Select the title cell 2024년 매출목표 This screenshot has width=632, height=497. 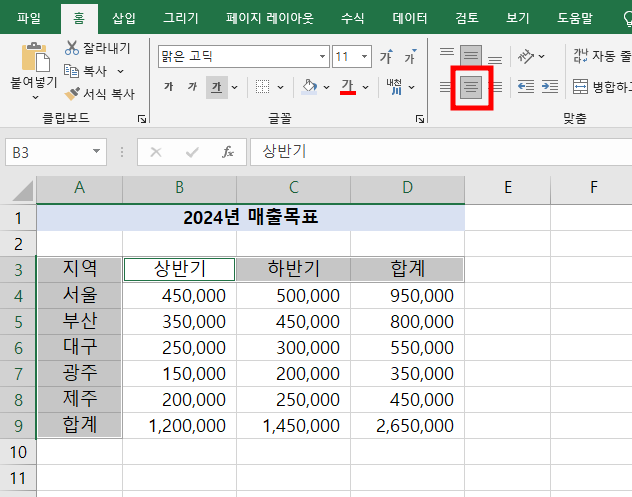[x=251, y=218]
